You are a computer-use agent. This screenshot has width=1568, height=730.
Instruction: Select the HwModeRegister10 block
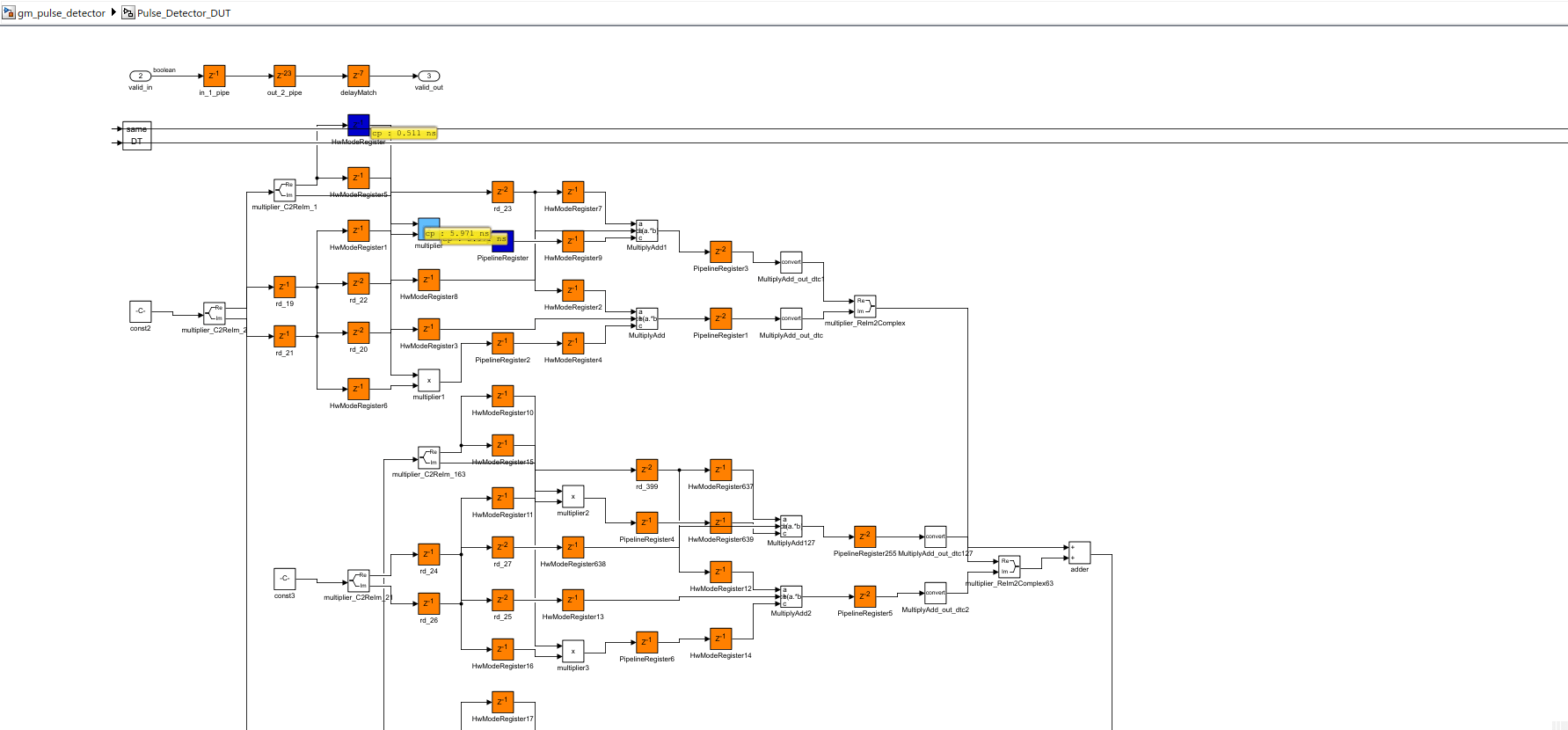click(x=503, y=396)
